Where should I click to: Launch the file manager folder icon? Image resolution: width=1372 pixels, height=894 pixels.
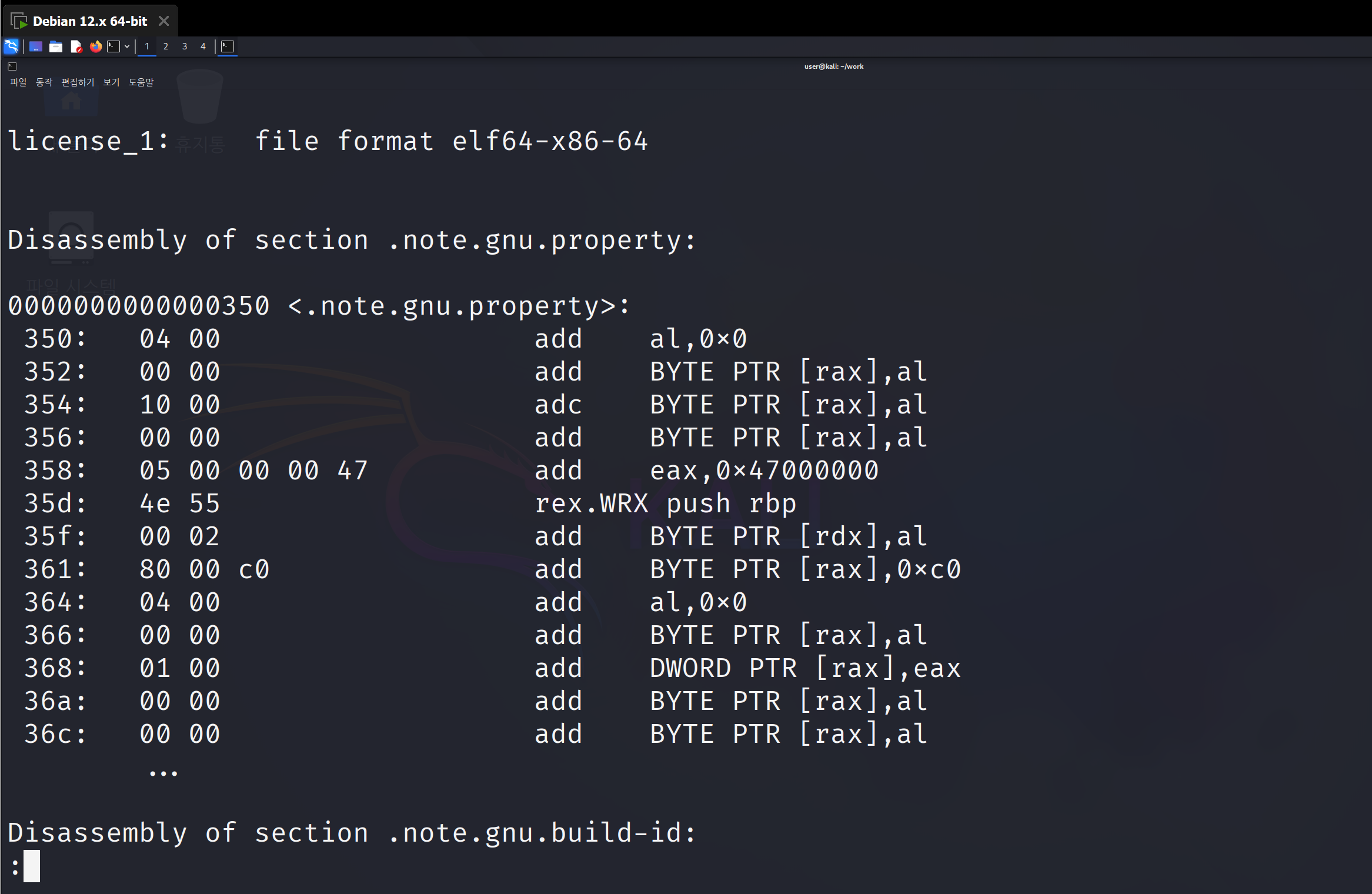[x=56, y=46]
